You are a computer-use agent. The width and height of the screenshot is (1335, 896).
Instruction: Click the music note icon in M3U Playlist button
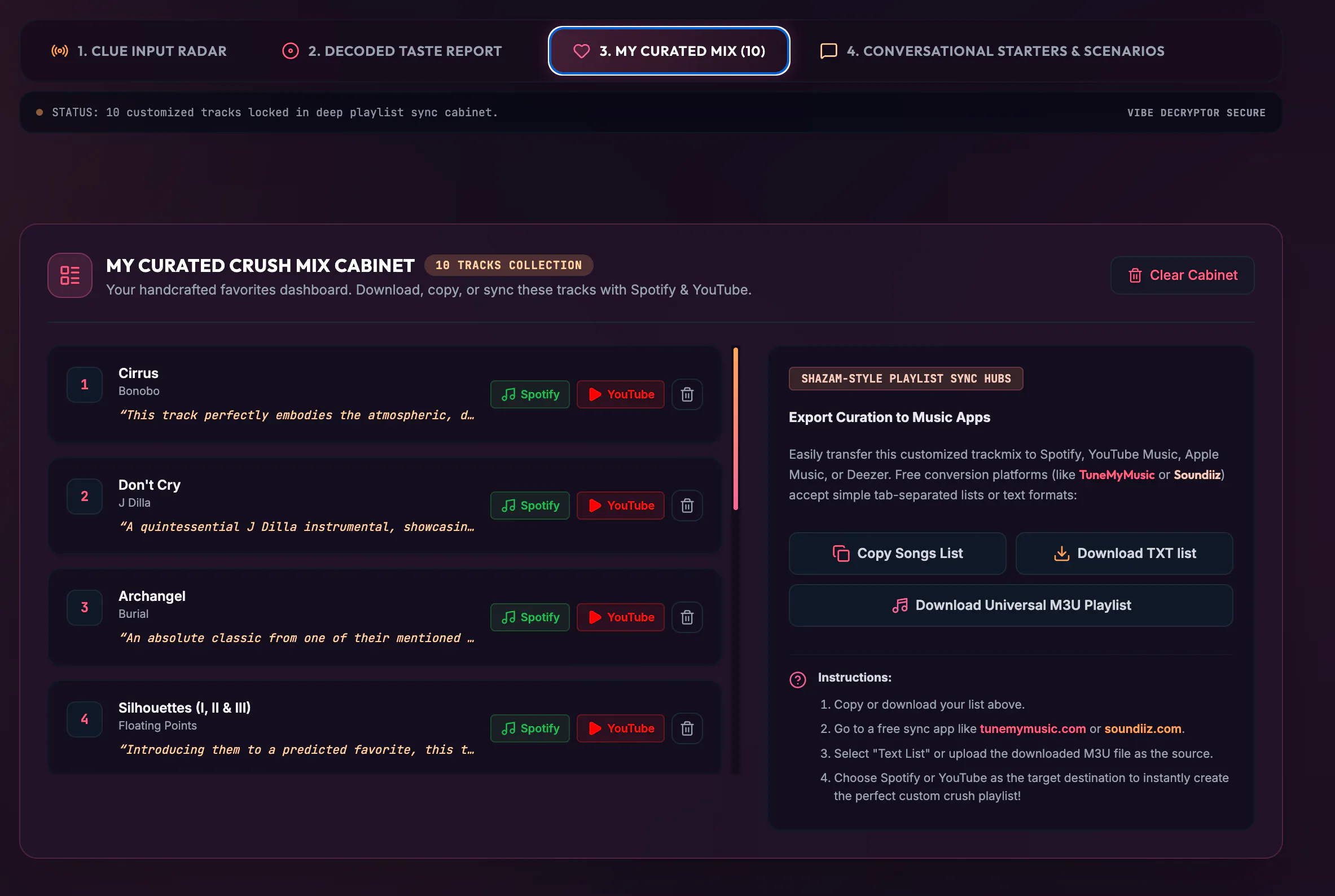900,606
